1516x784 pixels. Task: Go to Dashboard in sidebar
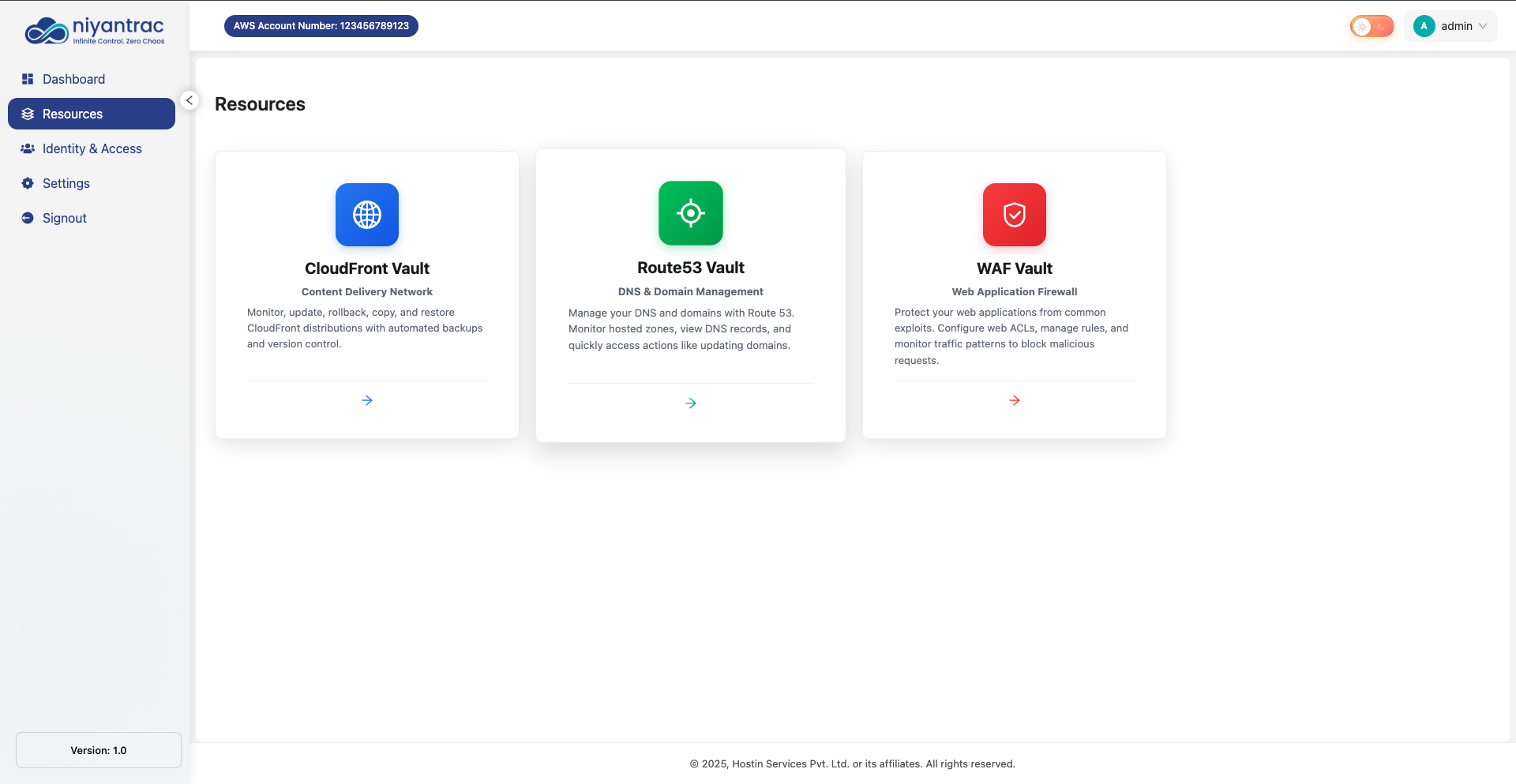coord(73,79)
